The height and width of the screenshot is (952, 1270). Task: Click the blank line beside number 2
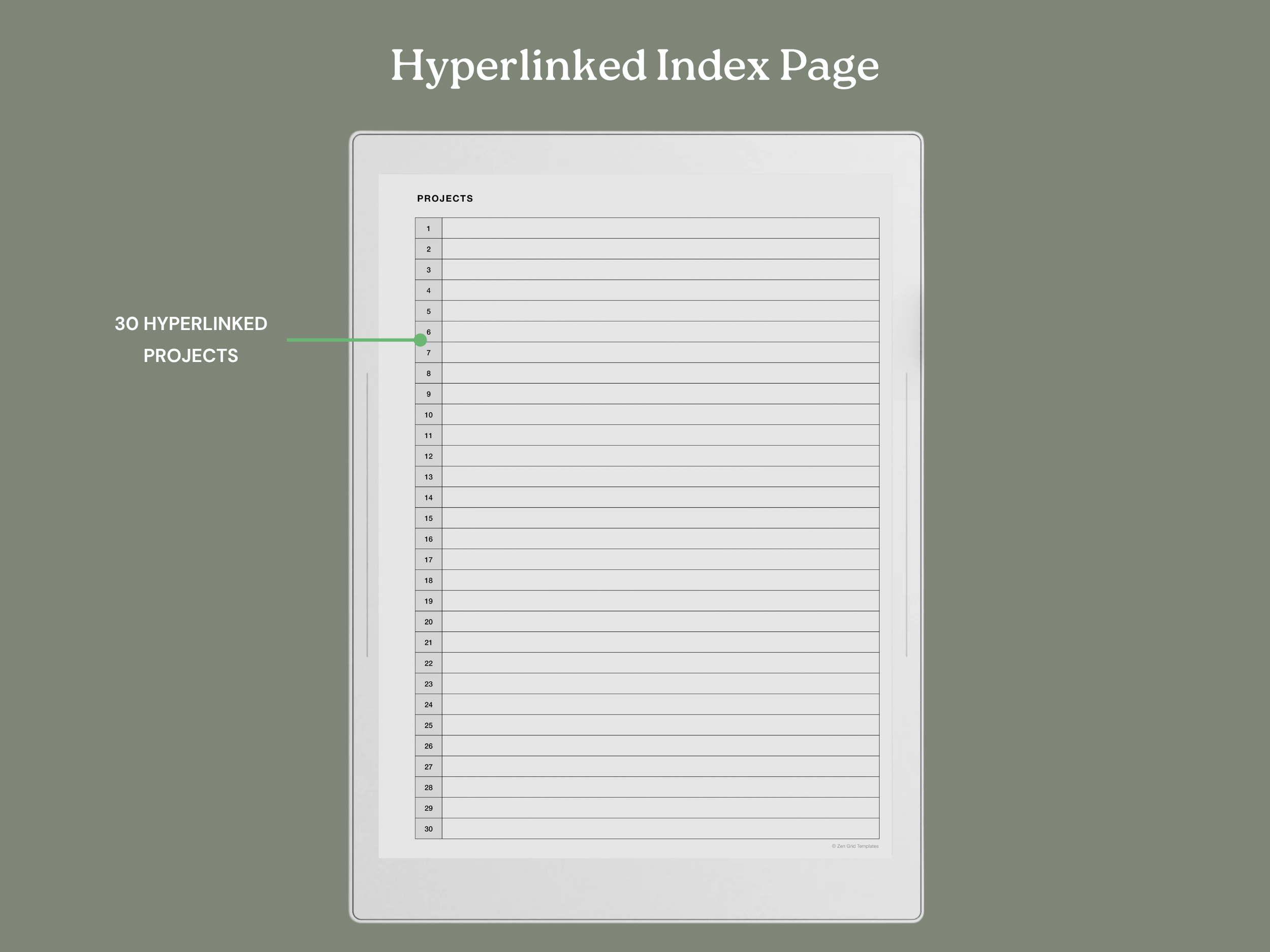[660, 249]
